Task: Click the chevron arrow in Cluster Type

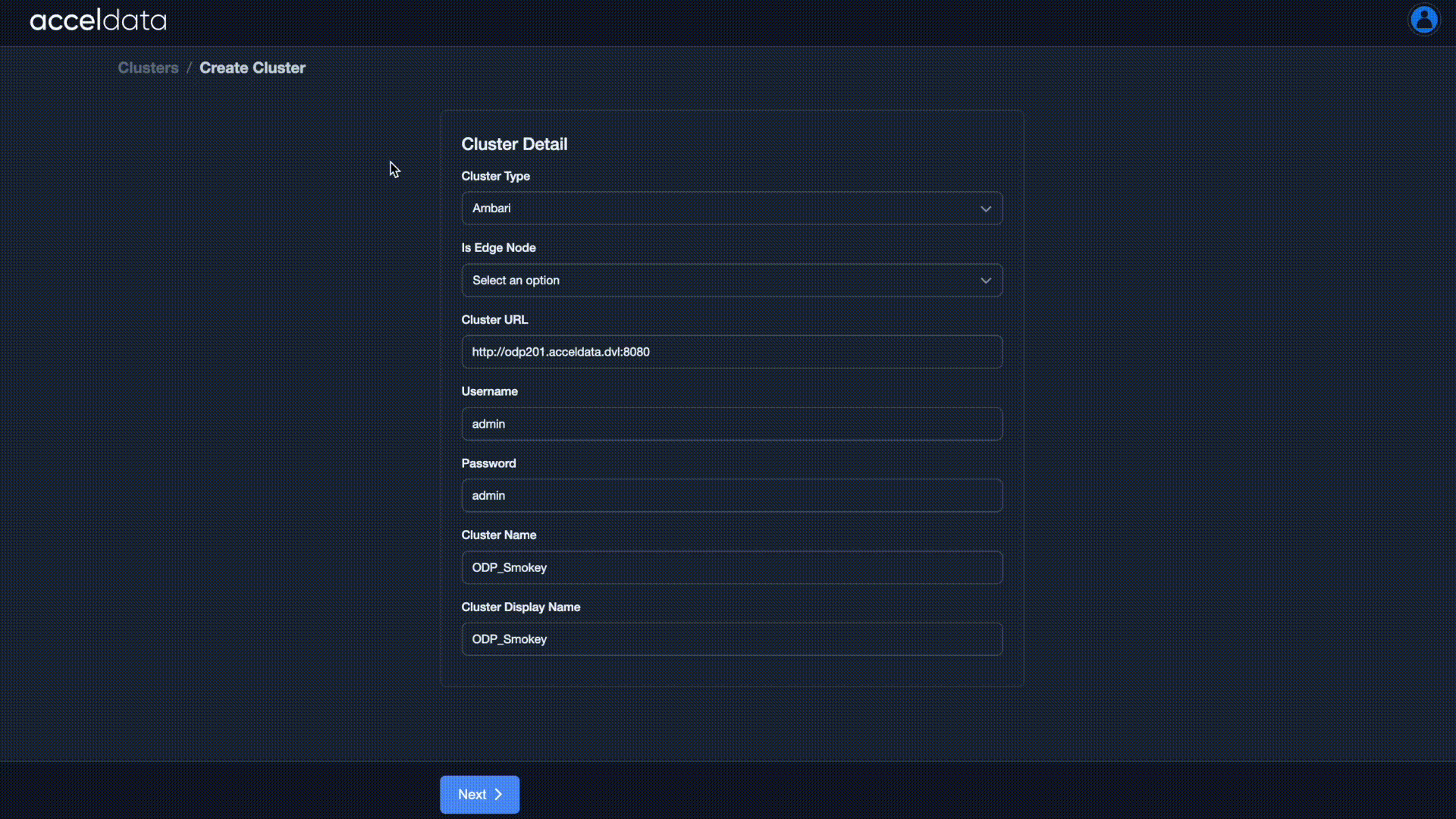Action: 985,209
